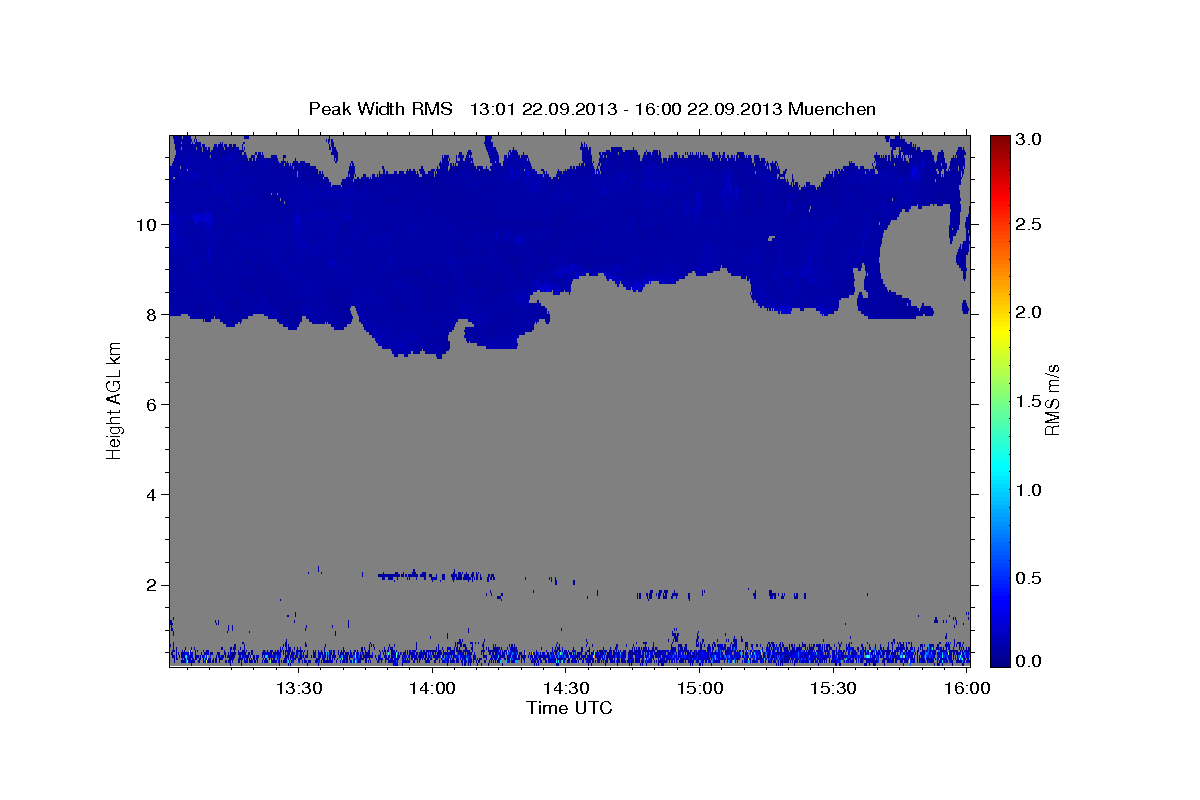Click the "Height AGL km" axis label

(x=115, y=400)
